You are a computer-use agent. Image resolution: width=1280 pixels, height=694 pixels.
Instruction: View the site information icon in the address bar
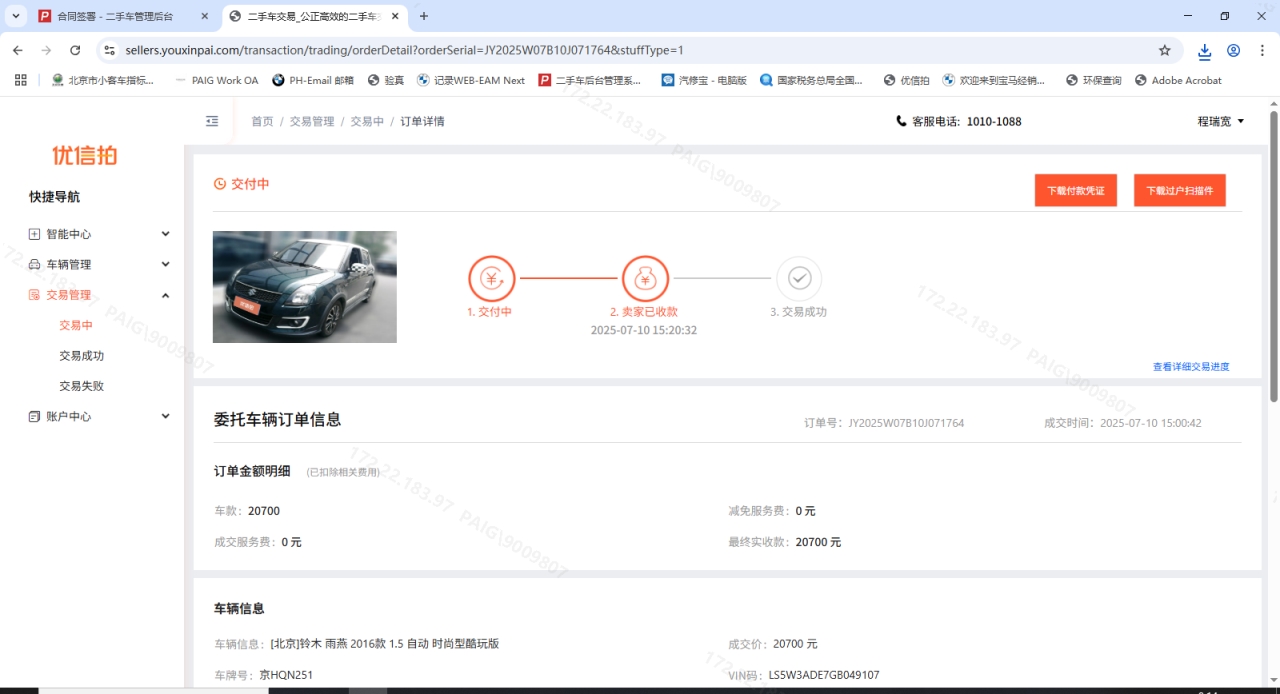click(x=109, y=50)
